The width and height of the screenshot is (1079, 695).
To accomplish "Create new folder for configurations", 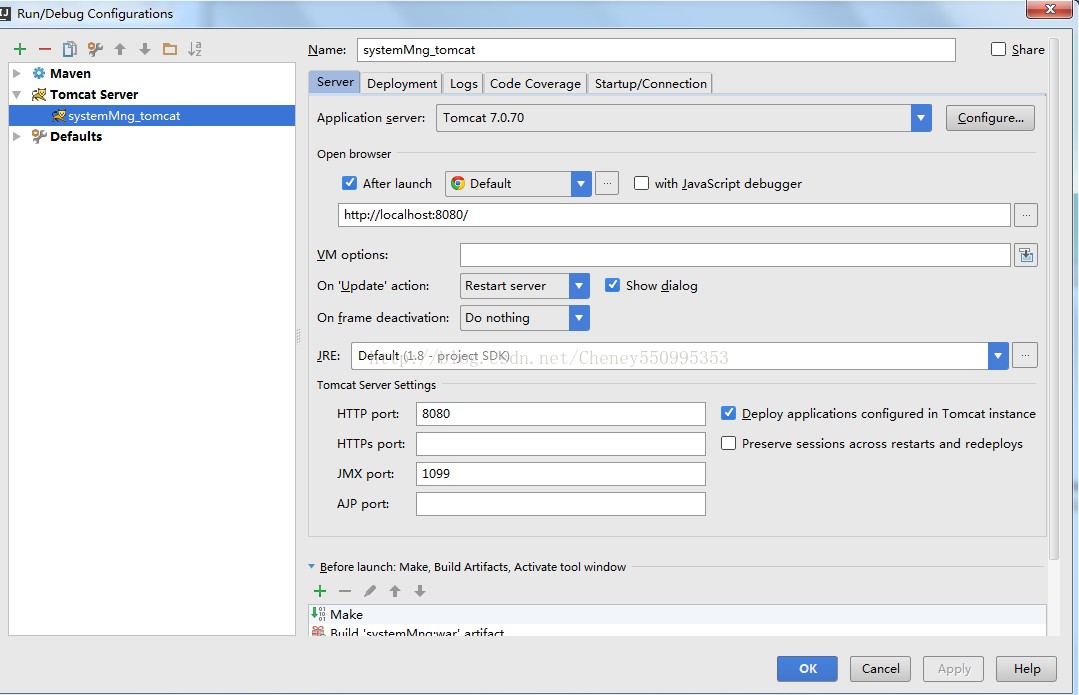I will coord(169,49).
